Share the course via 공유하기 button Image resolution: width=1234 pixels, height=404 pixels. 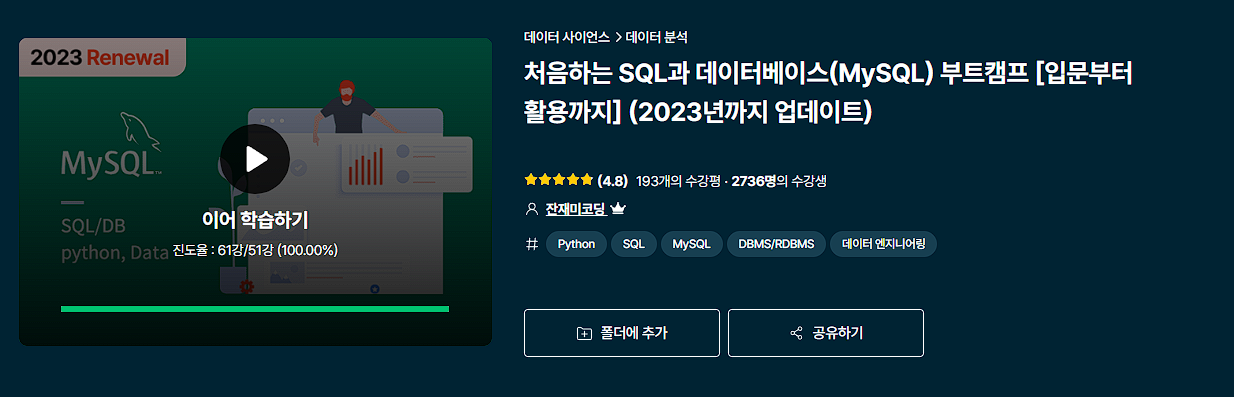click(826, 333)
